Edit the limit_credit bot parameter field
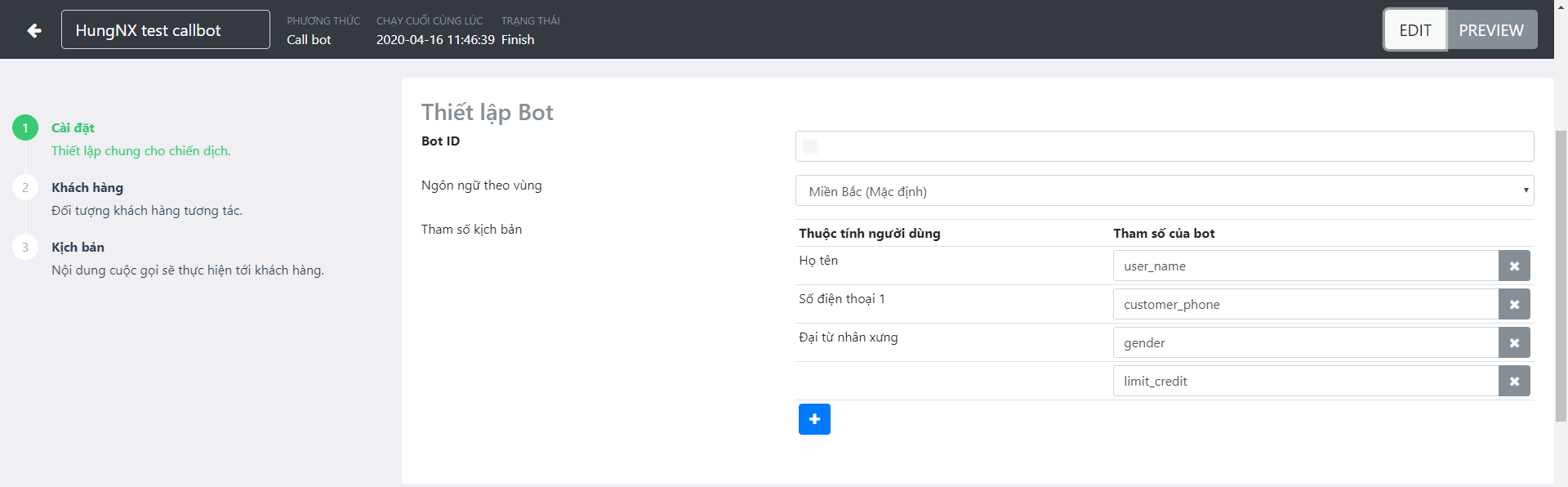1568x487 pixels. [x=1304, y=382]
